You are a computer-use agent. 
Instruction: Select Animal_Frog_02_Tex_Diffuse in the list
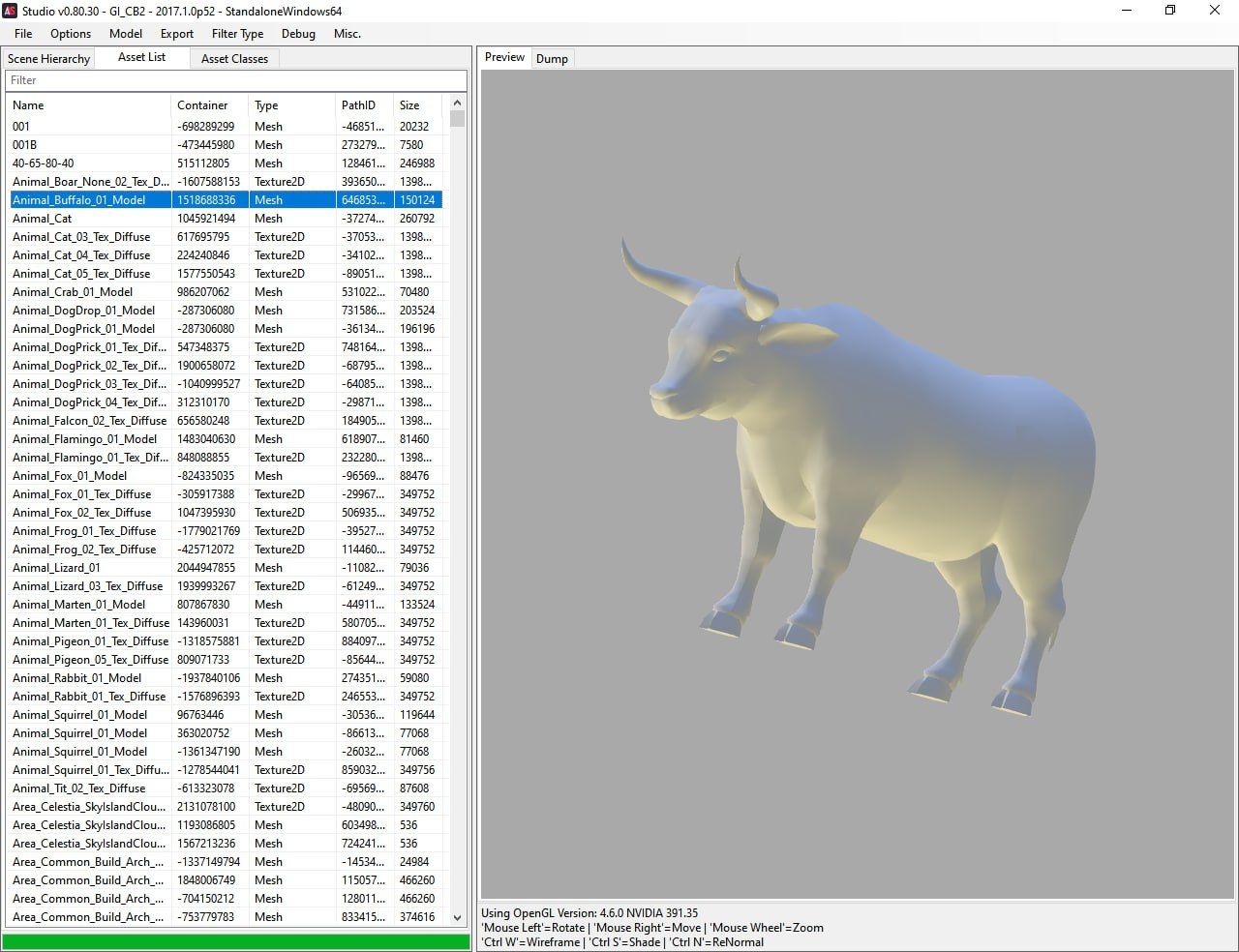226,550
